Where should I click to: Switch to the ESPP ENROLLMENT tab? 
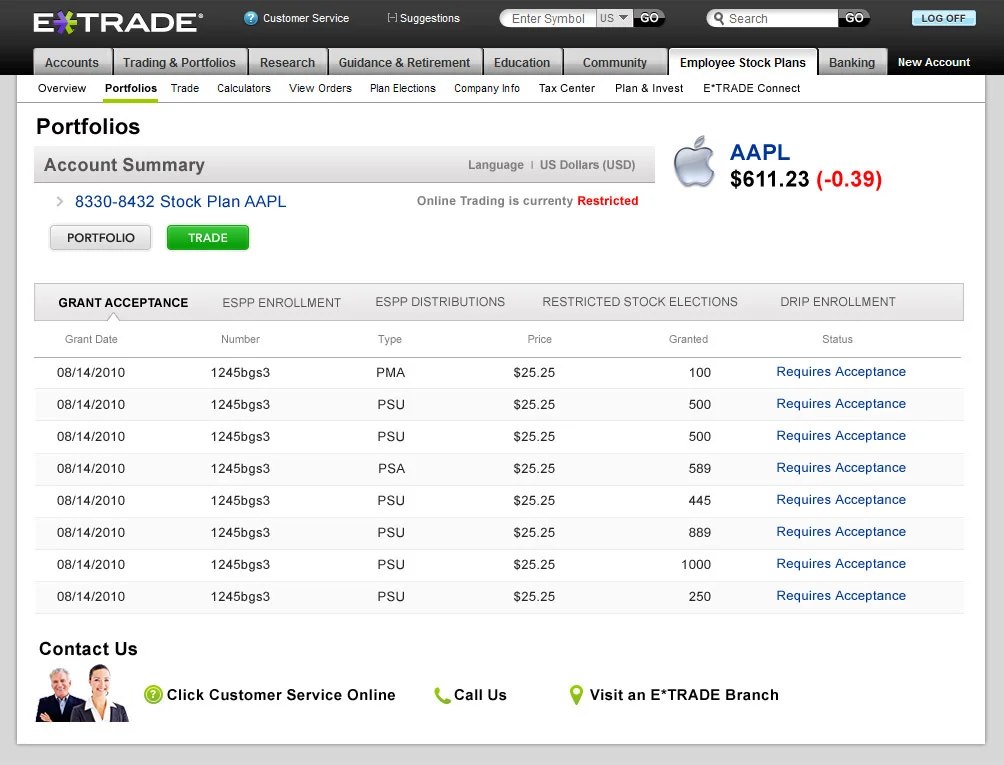click(x=281, y=303)
